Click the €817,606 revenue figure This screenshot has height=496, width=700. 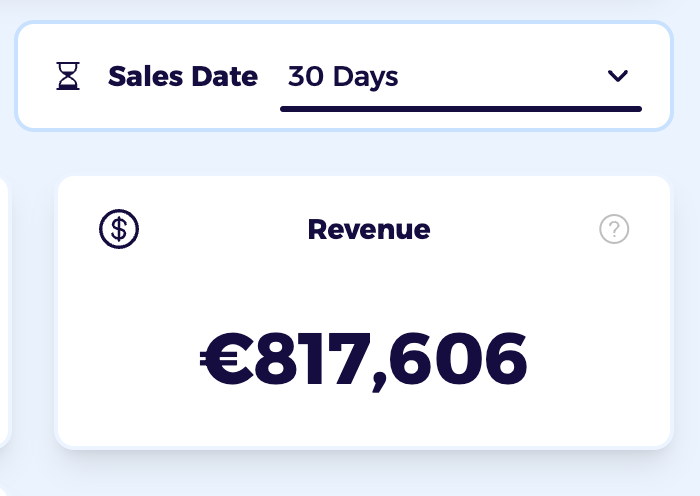pyautogui.click(x=364, y=359)
